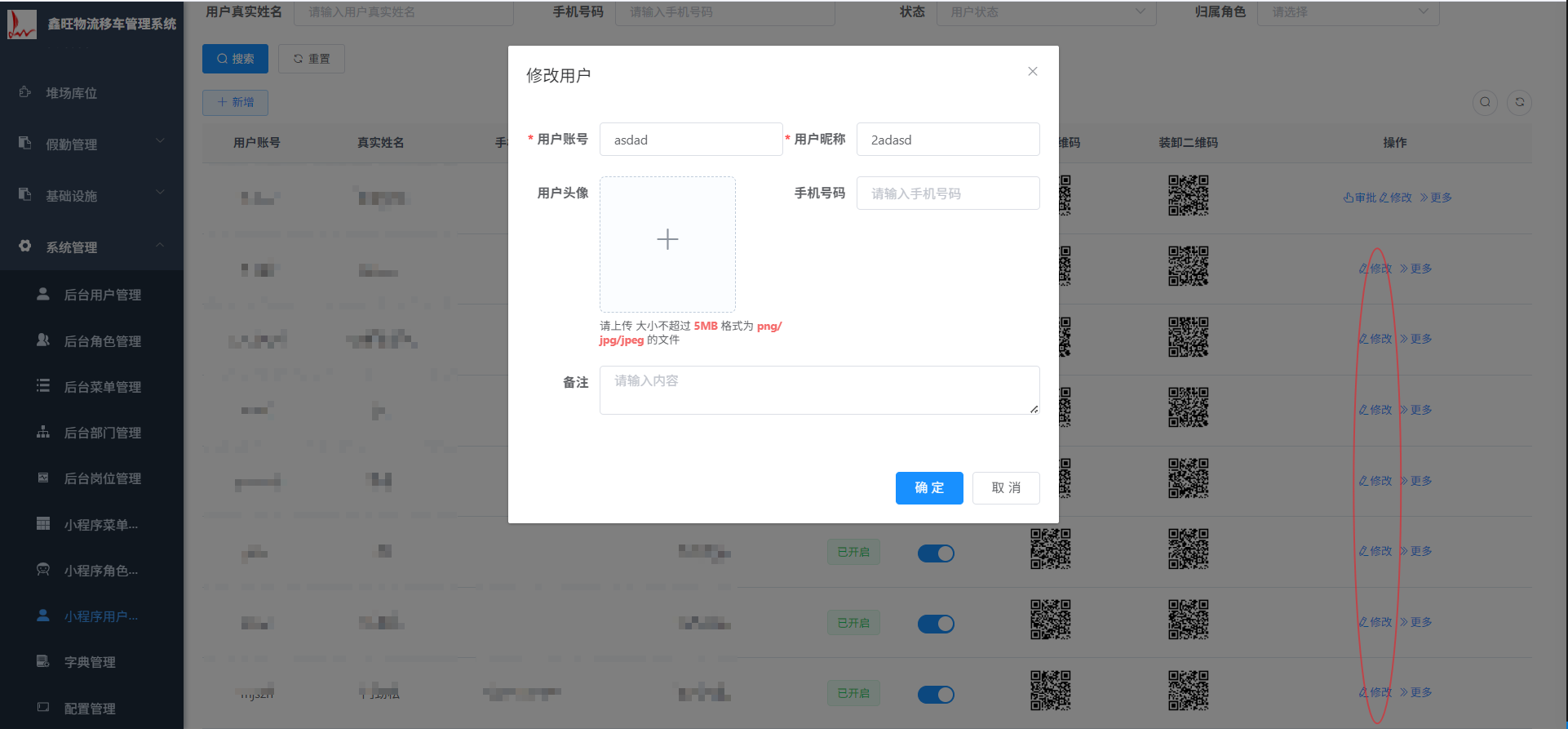Open 更多 in last table row
The width and height of the screenshot is (1568, 729).
pos(1416,692)
